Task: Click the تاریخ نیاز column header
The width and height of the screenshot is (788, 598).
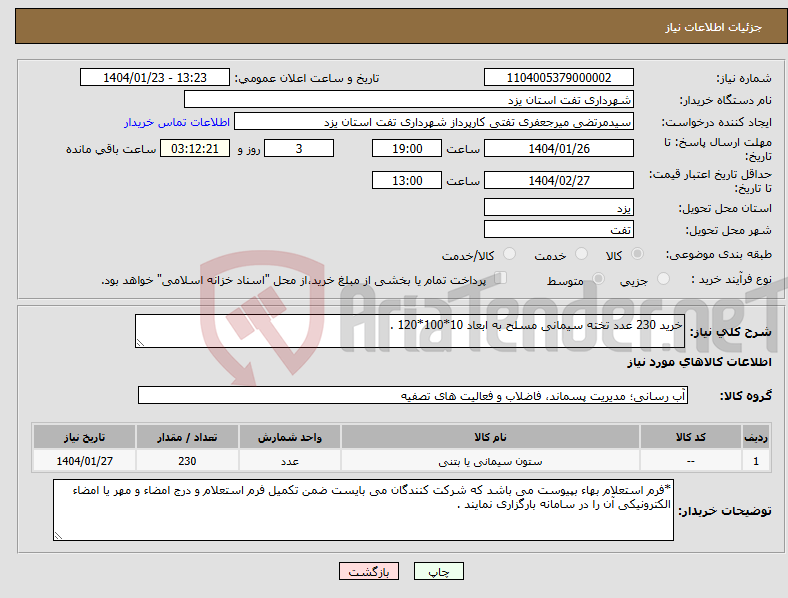Action: 84,437
